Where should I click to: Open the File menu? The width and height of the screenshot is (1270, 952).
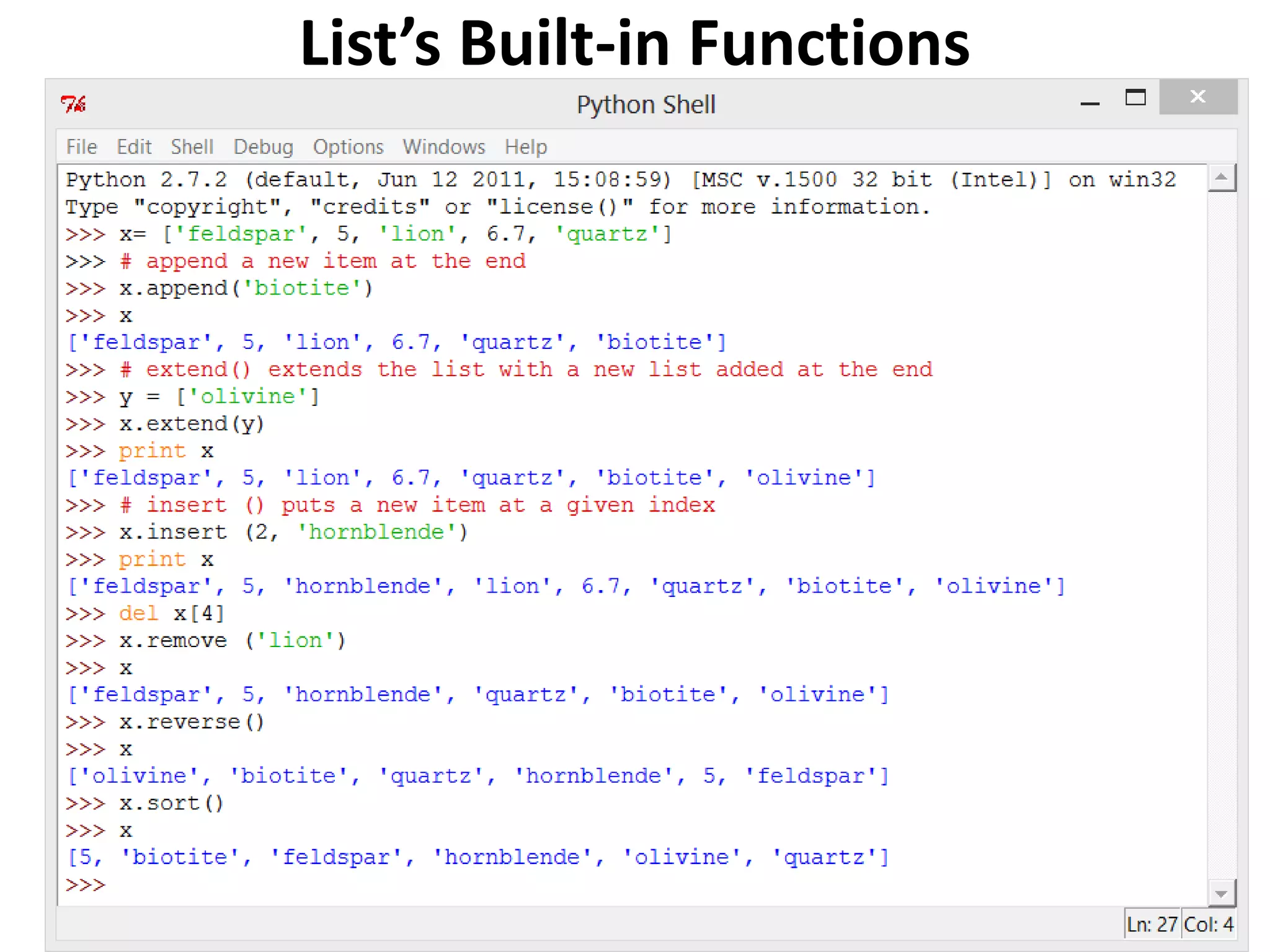[81, 147]
